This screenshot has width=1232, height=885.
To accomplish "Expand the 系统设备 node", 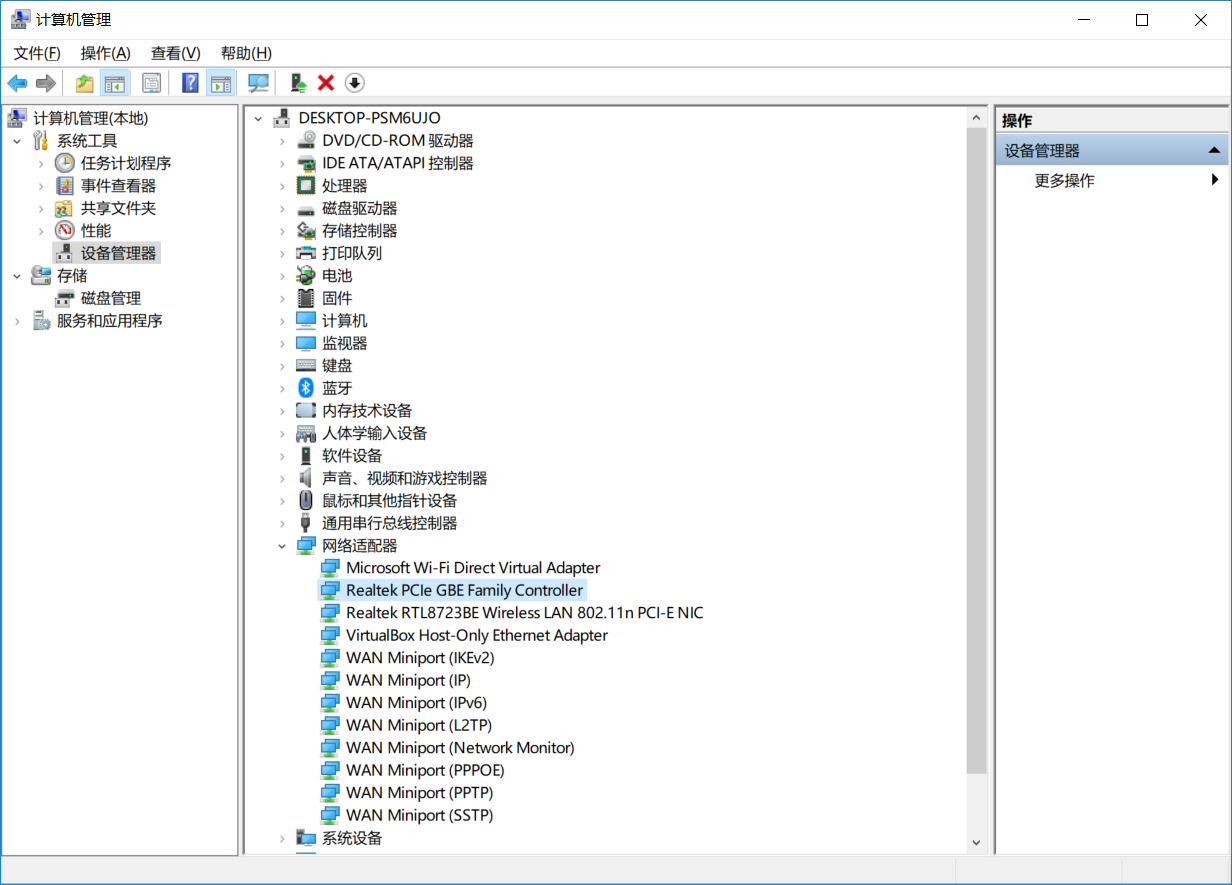I will tap(282, 838).
